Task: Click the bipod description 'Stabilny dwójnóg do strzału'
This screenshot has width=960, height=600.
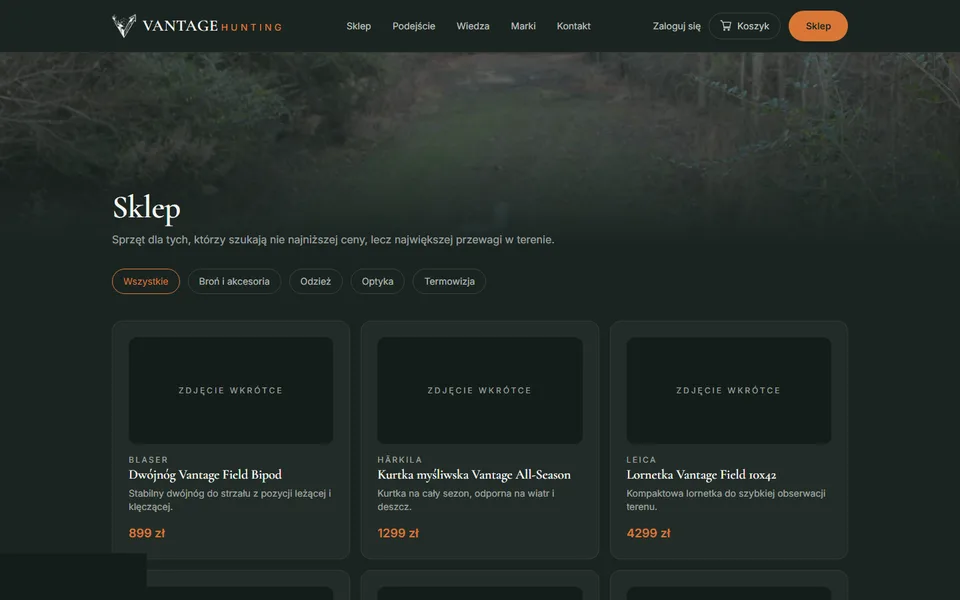Action: click(x=230, y=500)
